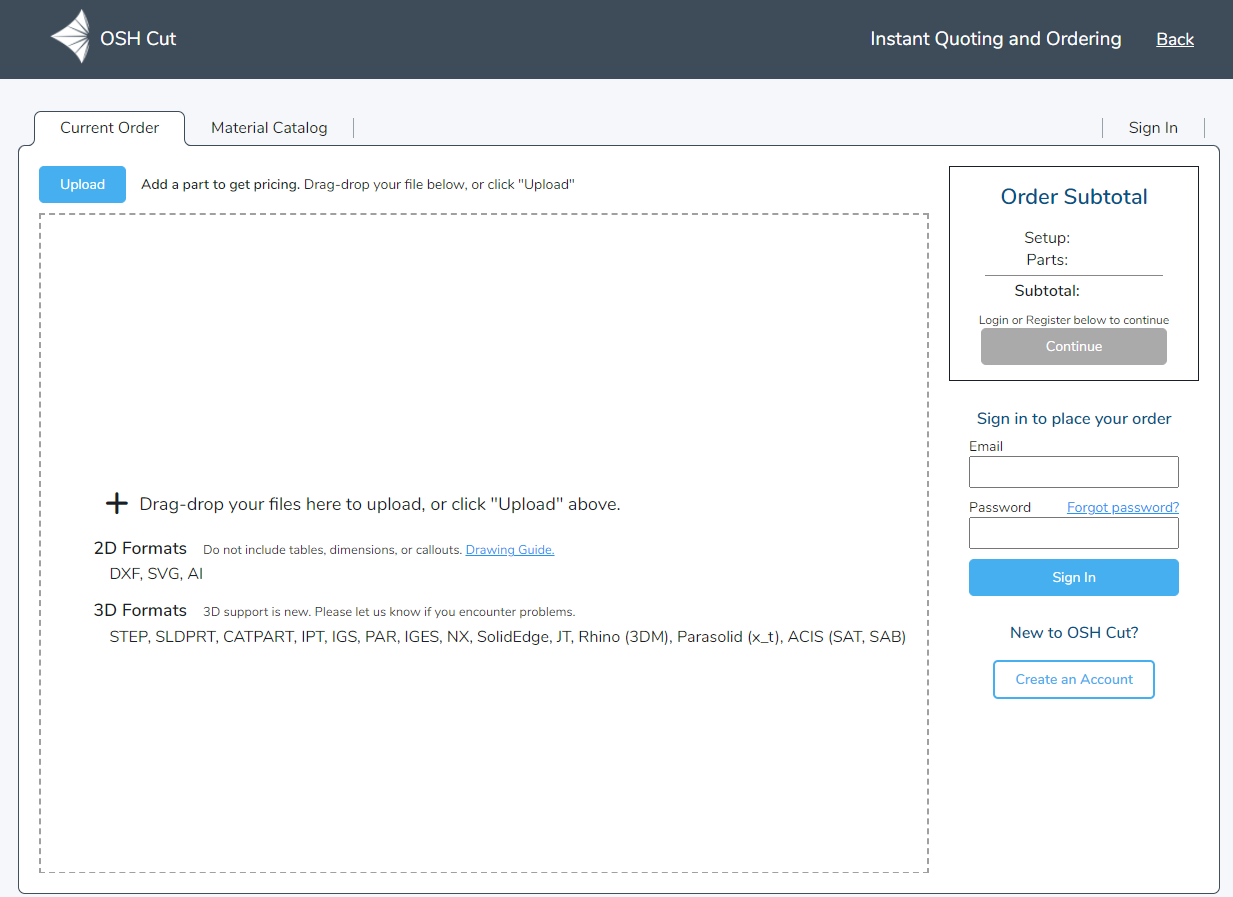1233x897 pixels.
Task: Submit login with the blue Sign In button
Action: point(1073,577)
